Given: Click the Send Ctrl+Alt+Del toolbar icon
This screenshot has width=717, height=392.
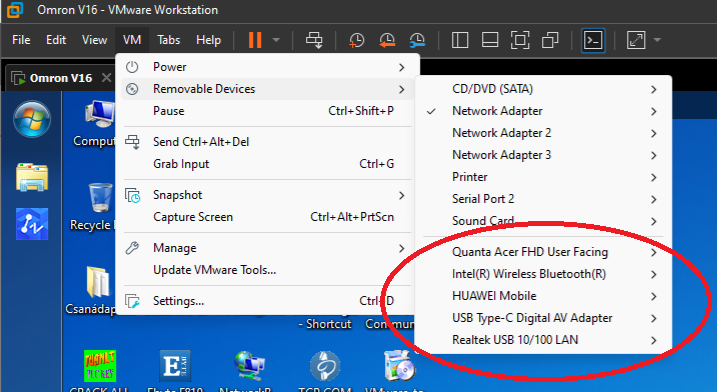Looking at the screenshot, I should [314, 40].
